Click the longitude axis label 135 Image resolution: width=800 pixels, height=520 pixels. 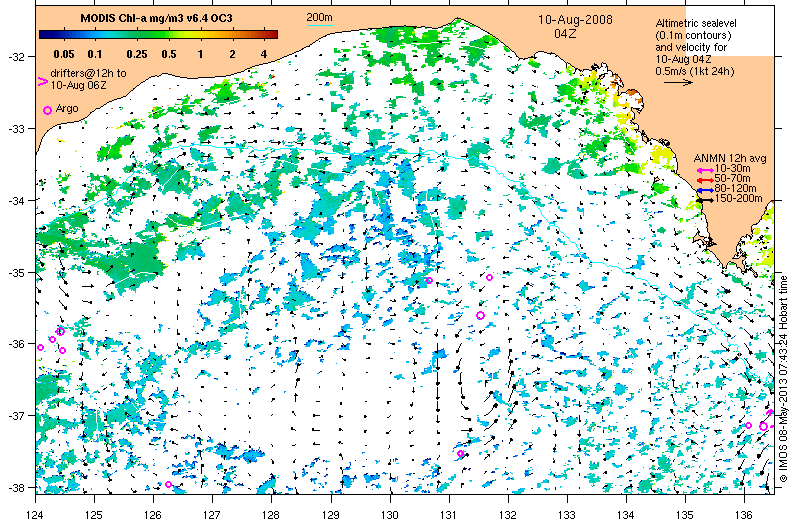coord(685,514)
